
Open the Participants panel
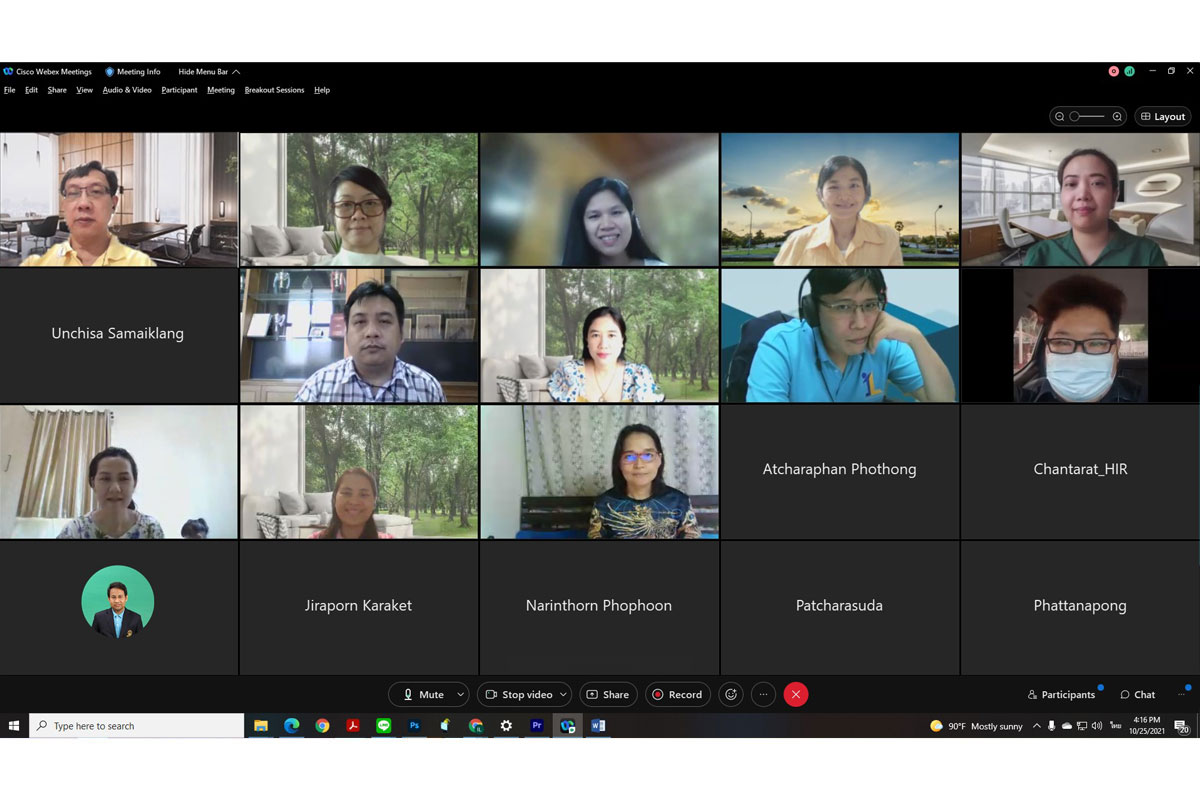click(1061, 694)
